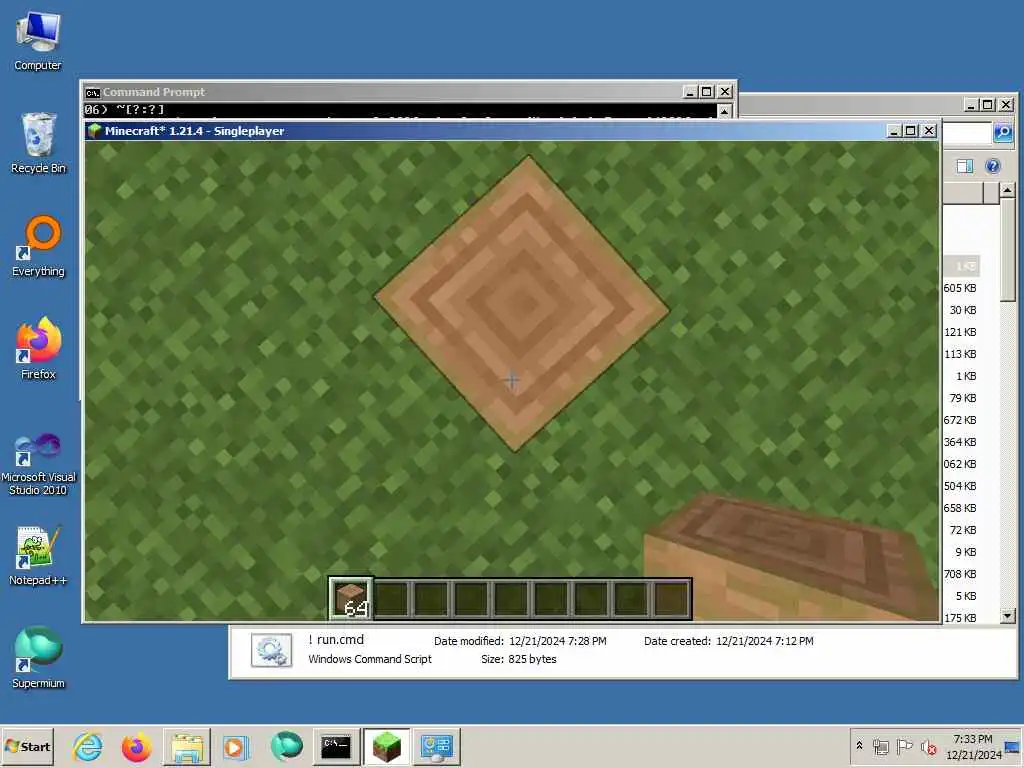Viewport: 1024px width, 768px height.
Task: Open Notepad++ desktop shortcut
Action: click(38, 555)
